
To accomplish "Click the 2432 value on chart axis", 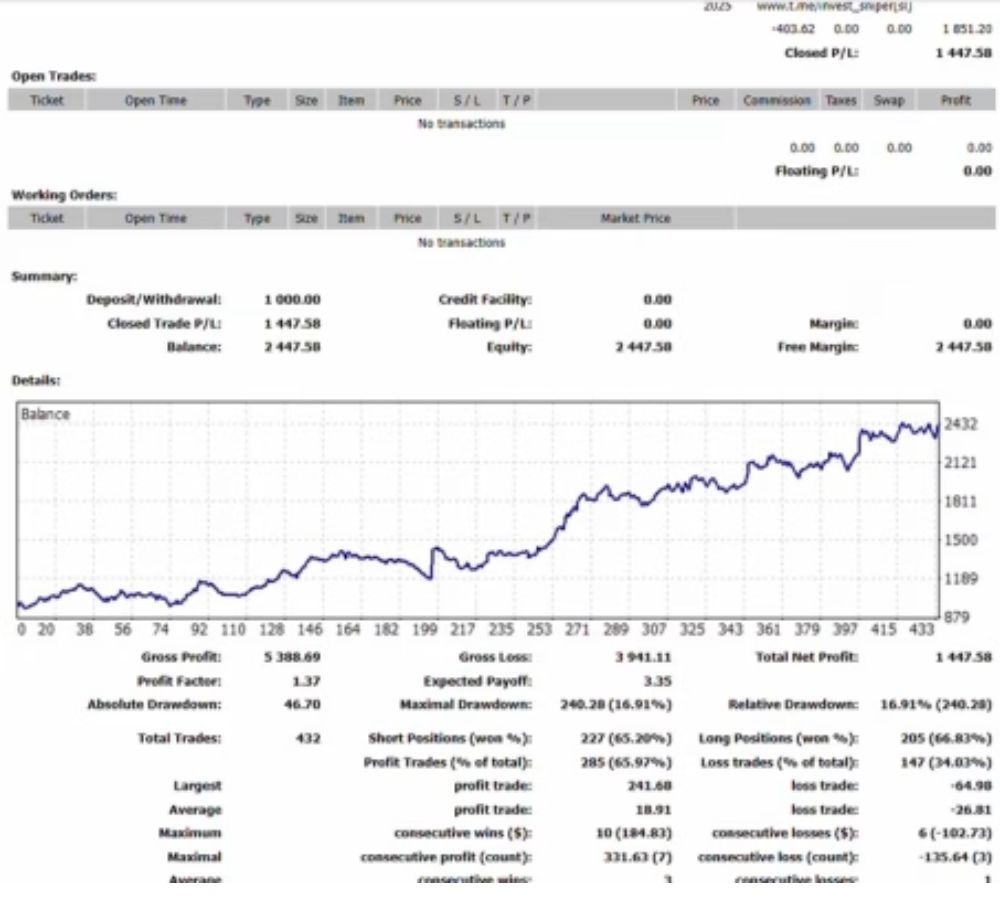I will (960, 424).
